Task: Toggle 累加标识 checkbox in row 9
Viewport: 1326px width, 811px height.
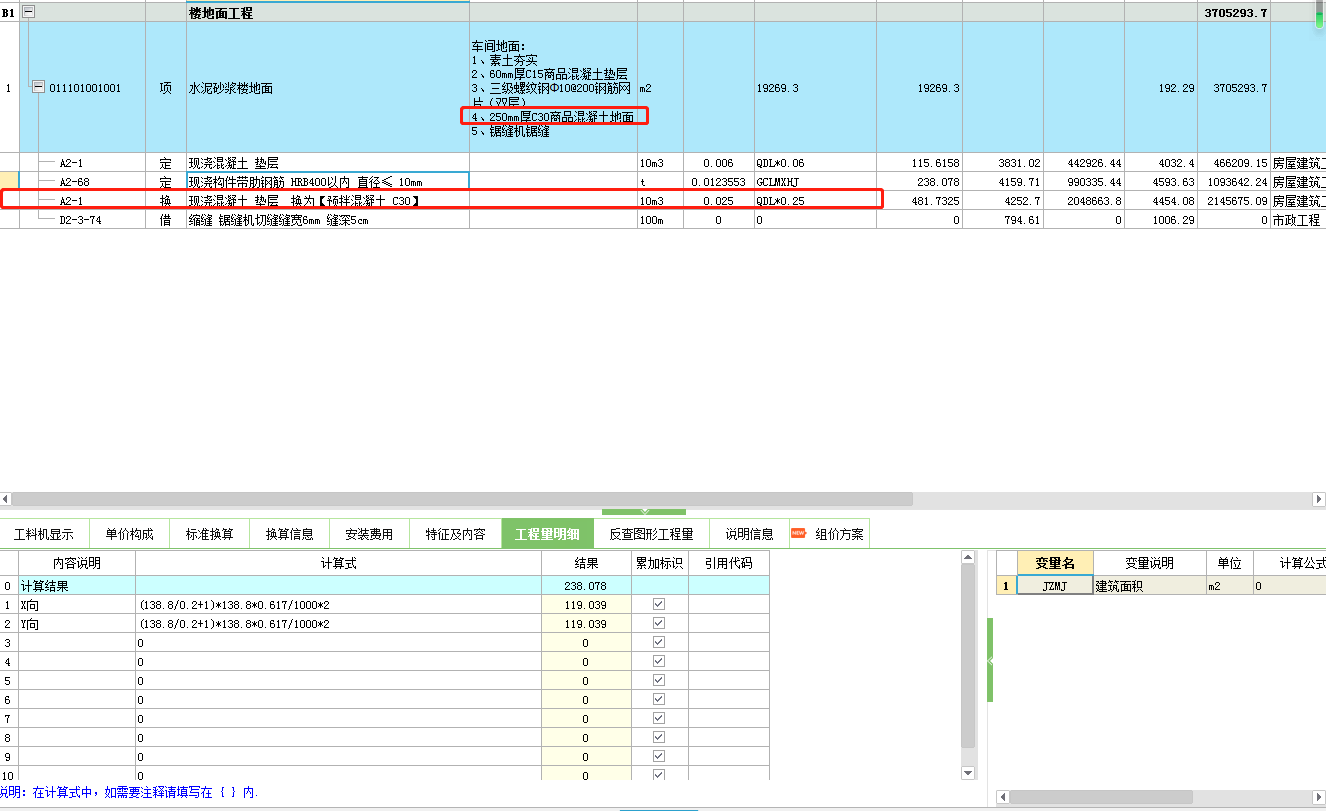Action: pyautogui.click(x=658, y=756)
